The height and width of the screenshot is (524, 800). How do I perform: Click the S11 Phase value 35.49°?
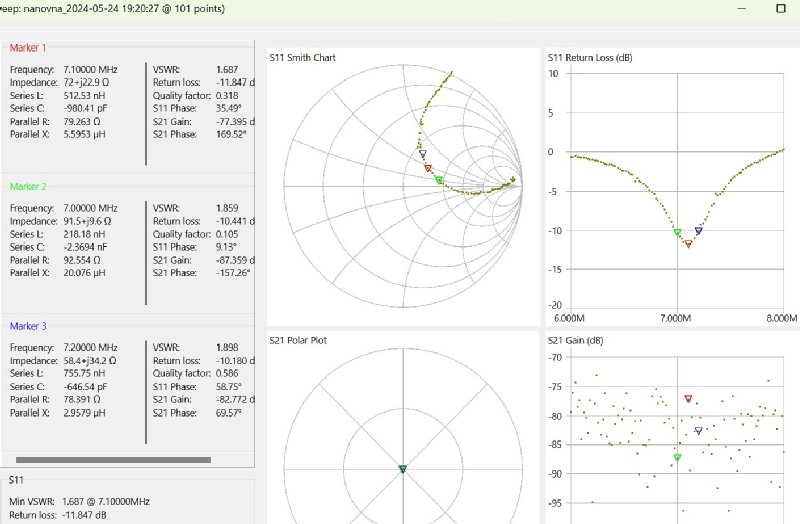coord(229,108)
